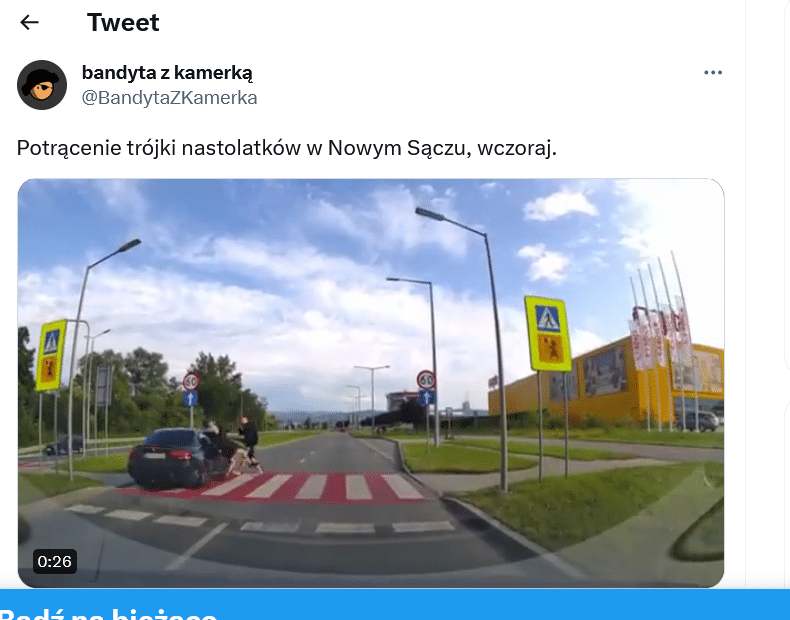
Task: Click the left 60 speed limit sign
Action: pyautogui.click(x=191, y=382)
